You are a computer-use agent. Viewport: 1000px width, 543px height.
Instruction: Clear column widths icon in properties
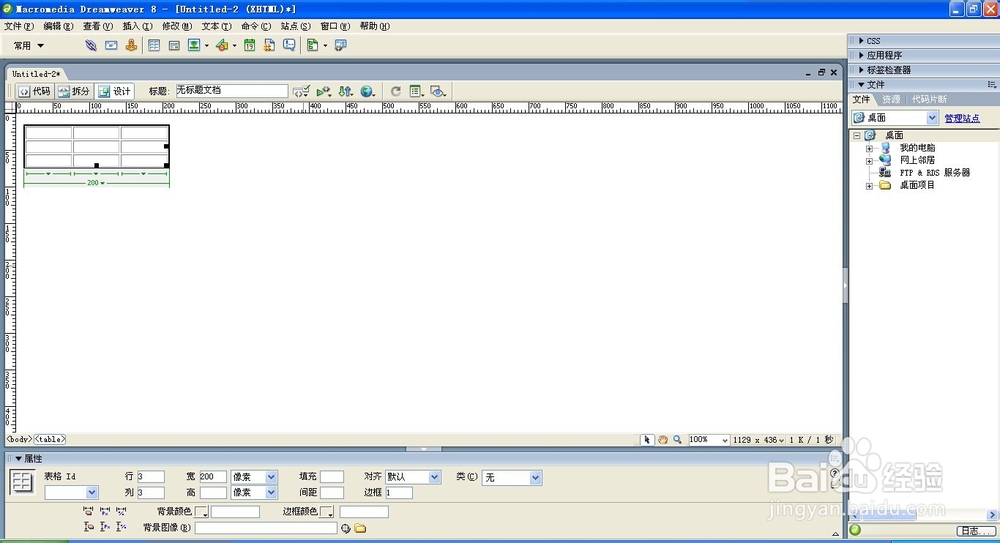[x=88, y=511]
